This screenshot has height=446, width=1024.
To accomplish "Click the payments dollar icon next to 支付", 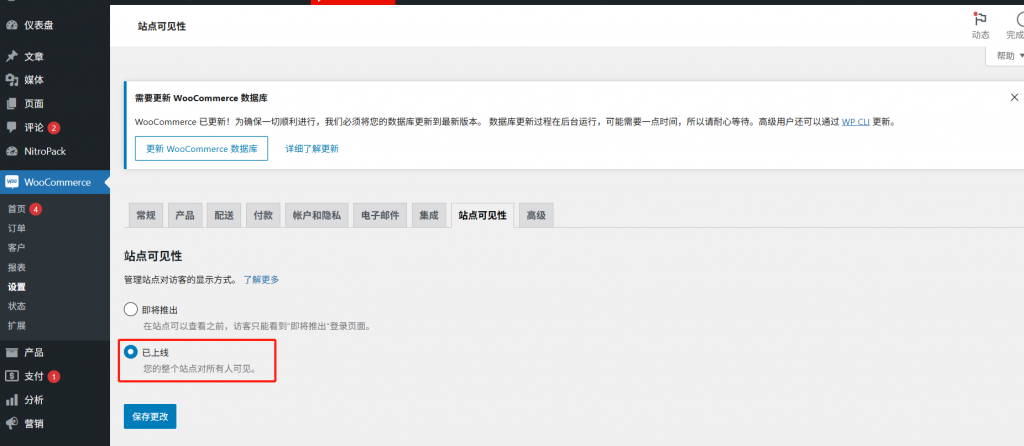I will [x=11, y=376].
